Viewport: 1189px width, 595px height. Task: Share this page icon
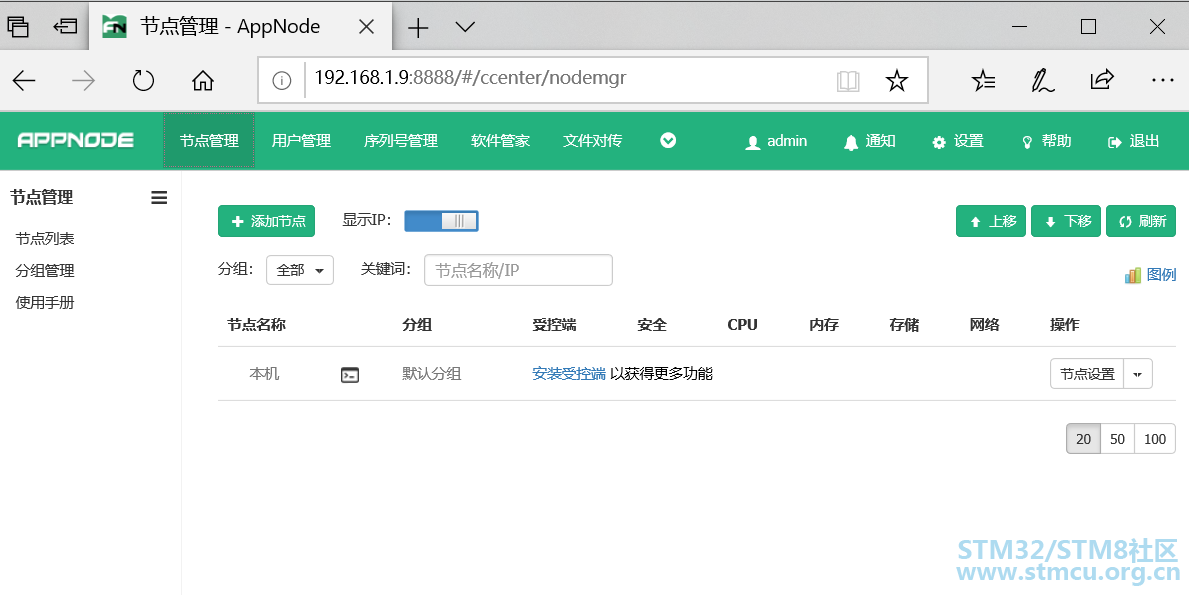(1102, 80)
